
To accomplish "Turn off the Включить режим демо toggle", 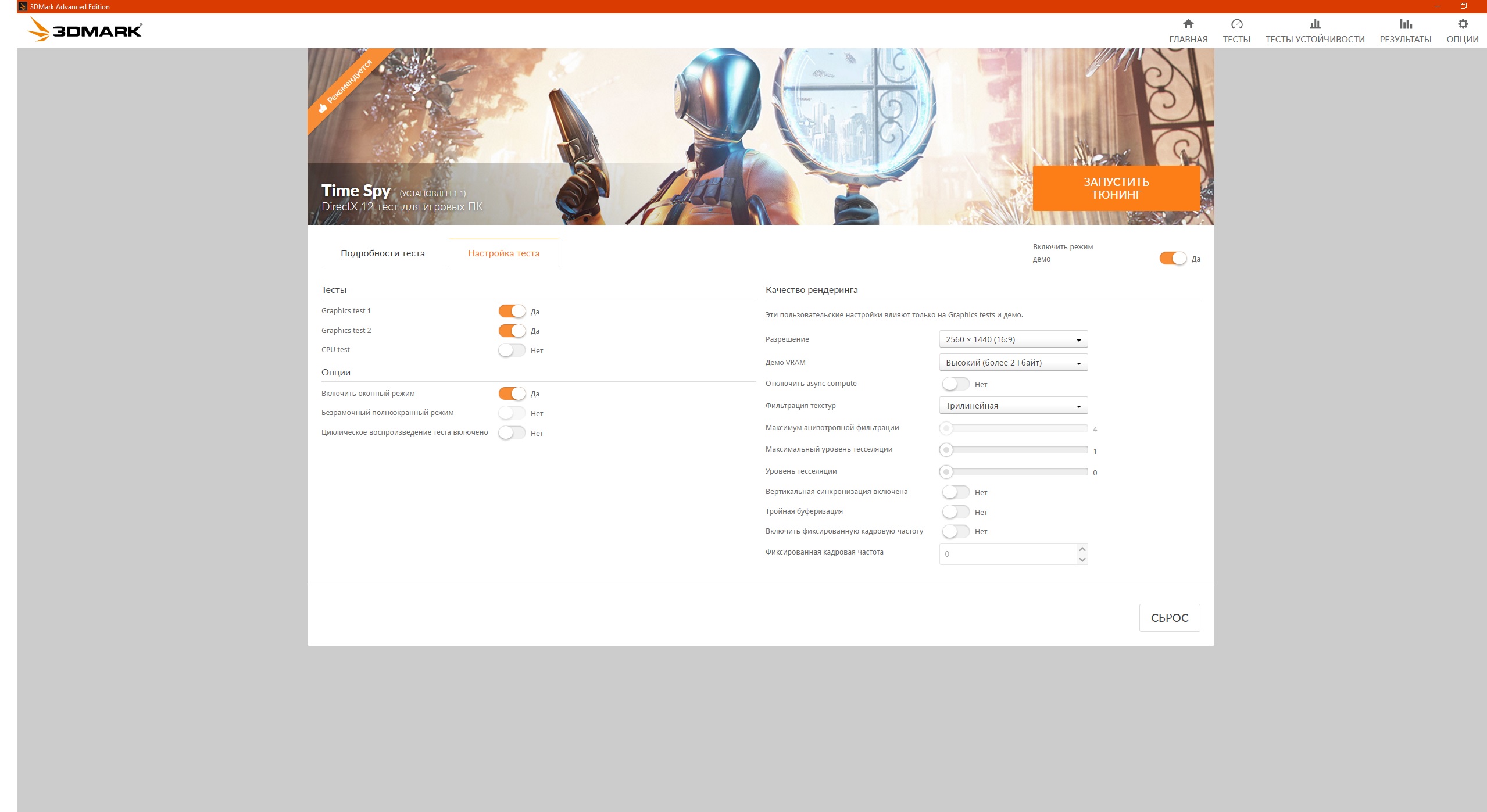I will [x=1173, y=259].
